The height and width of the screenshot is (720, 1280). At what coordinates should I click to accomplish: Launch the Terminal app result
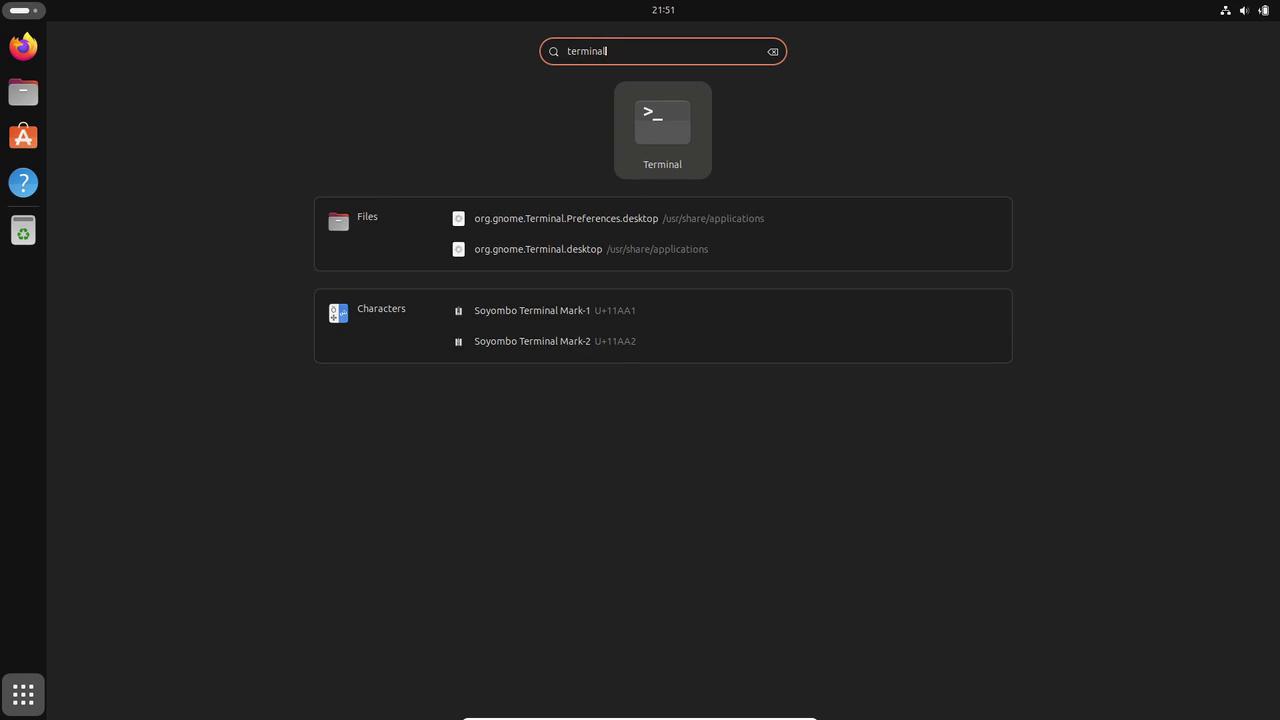(x=663, y=130)
